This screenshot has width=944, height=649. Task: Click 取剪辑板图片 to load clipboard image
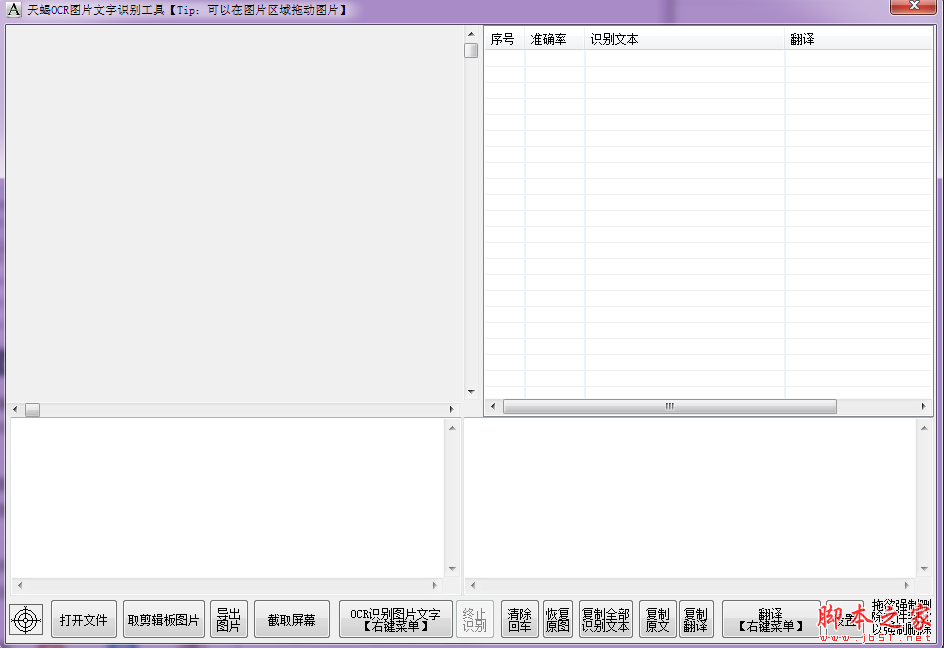tap(161, 619)
